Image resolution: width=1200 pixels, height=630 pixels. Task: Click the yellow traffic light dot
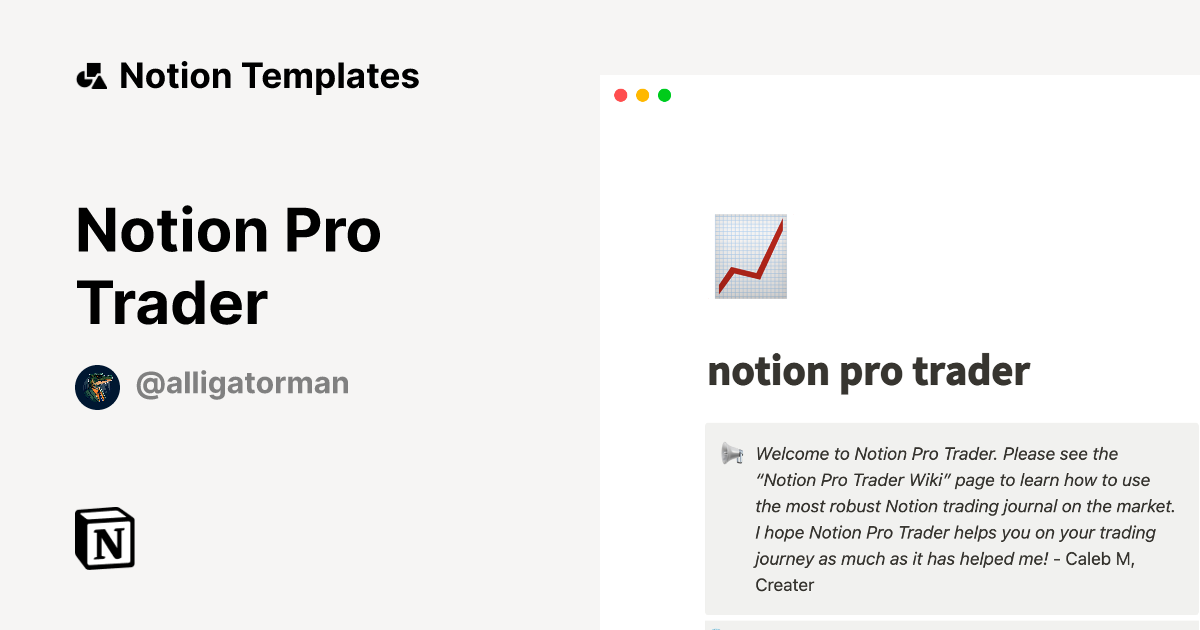point(642,95)
